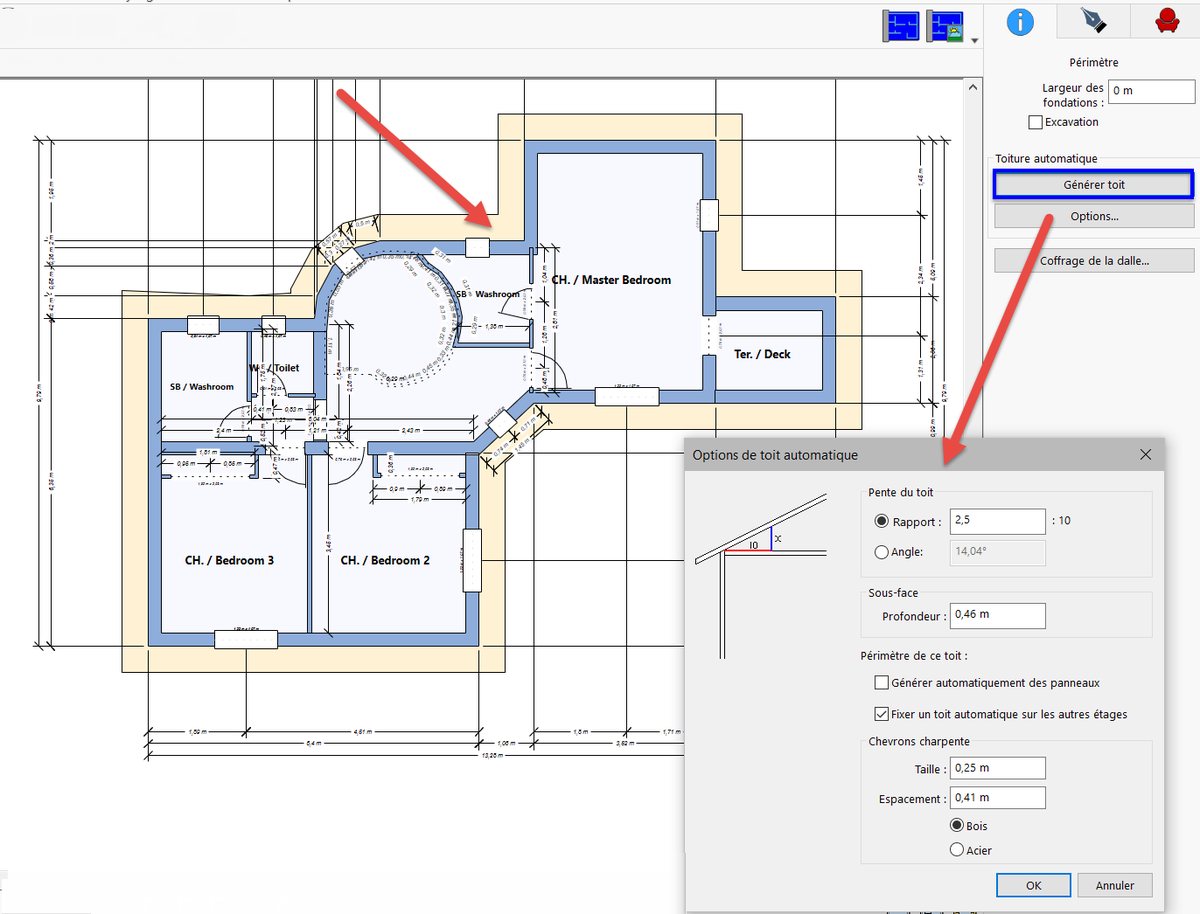Switch to the info properties tab
This screenshot has height=914, width=1200.
[x=1020, y=21]
